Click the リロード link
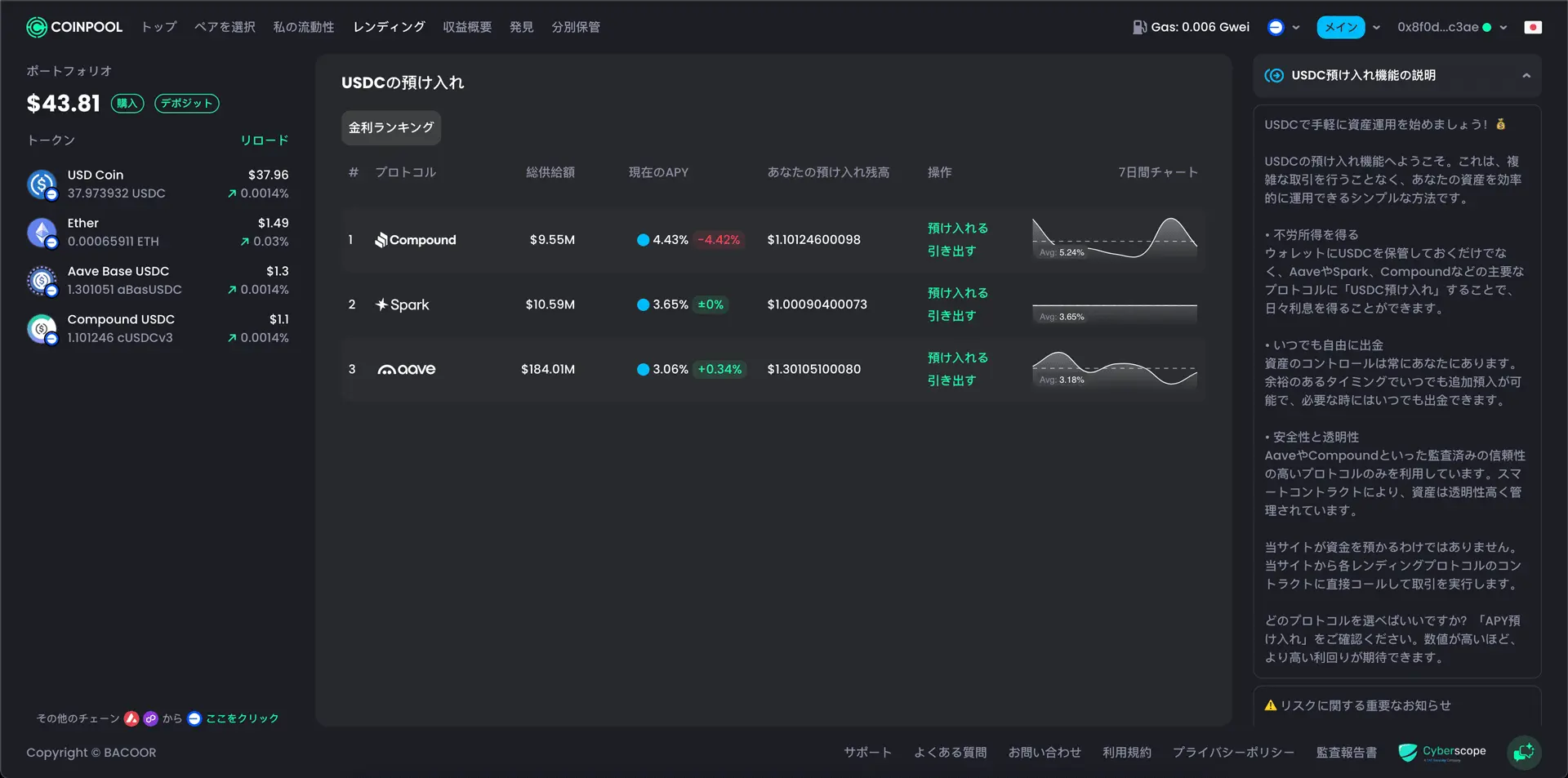 click(265, 140)
